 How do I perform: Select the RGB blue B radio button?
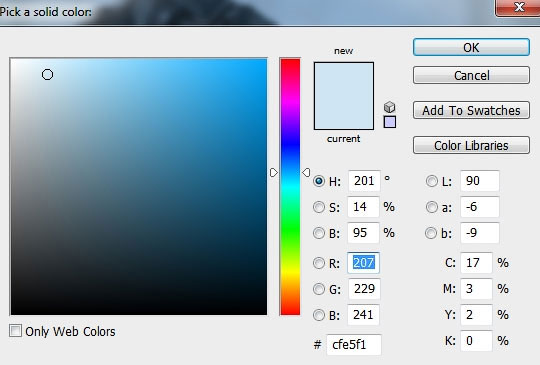[x=319, y=315]
